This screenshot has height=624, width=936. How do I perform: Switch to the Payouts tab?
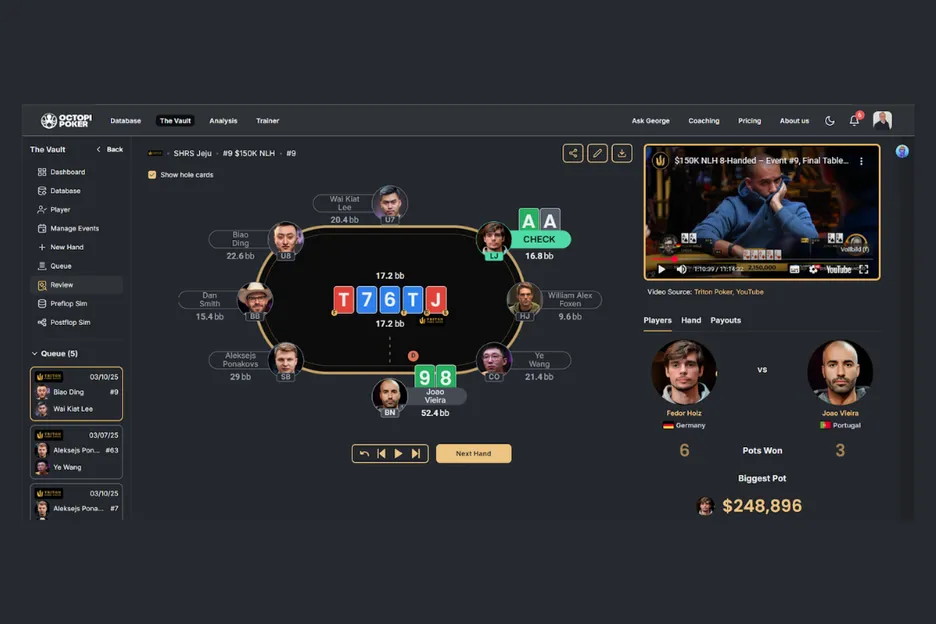pyautogui.click(x=725, y=320)
